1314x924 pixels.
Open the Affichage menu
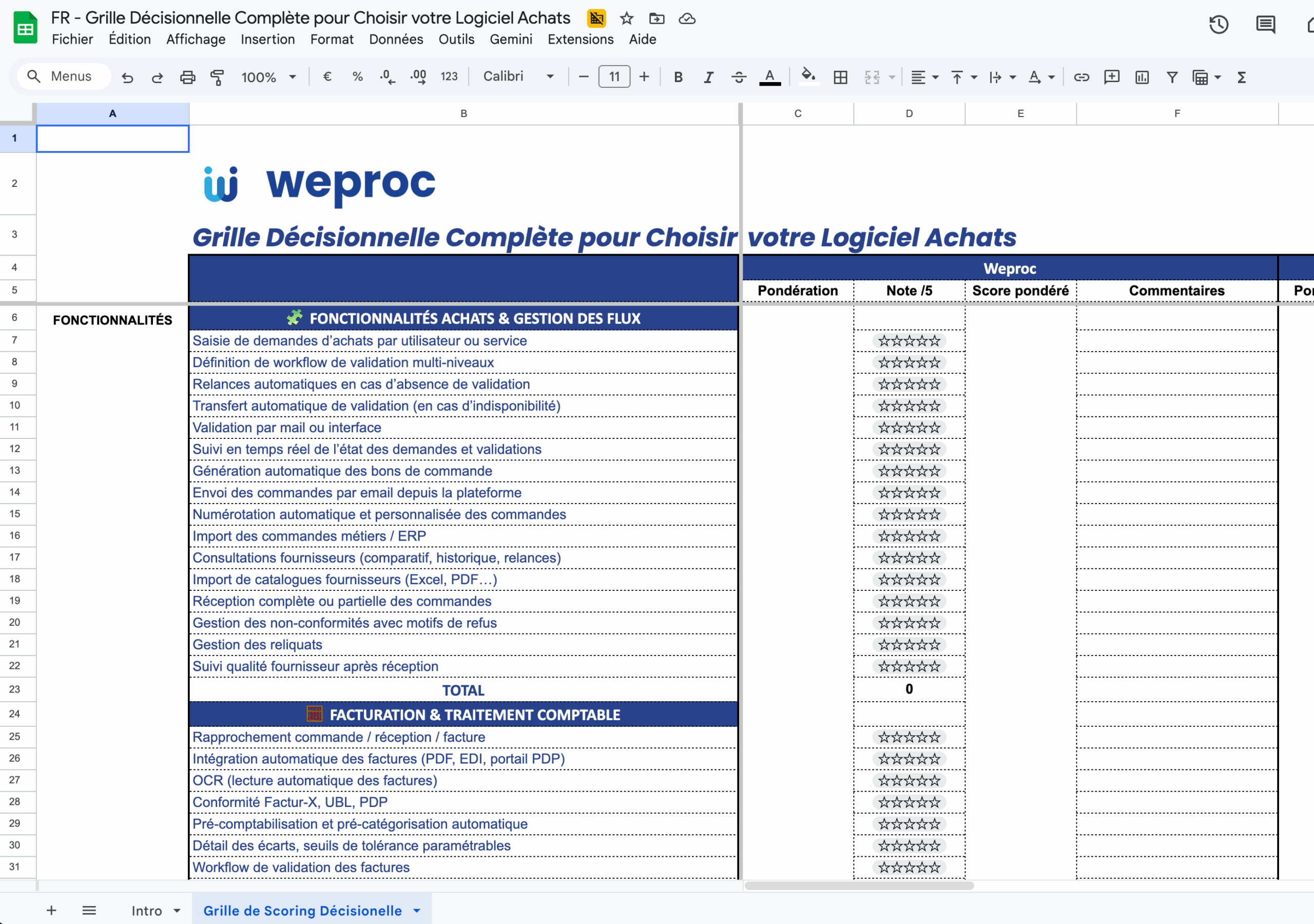(196, 40)
